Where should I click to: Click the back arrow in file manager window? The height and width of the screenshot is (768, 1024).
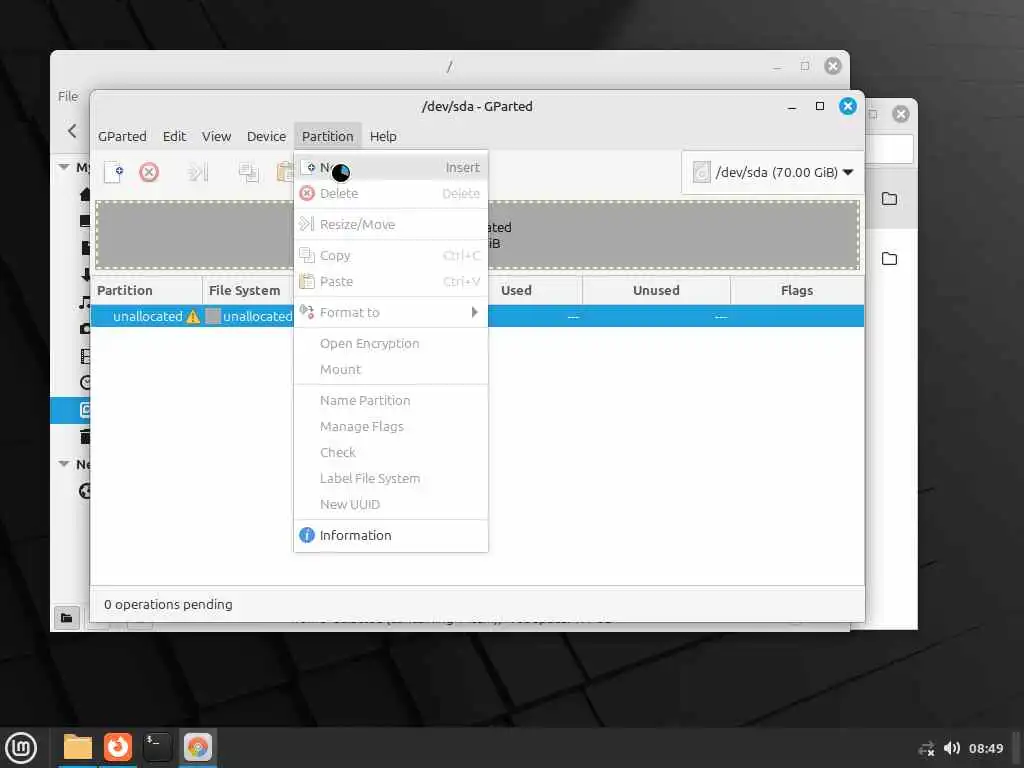(72, 131)
